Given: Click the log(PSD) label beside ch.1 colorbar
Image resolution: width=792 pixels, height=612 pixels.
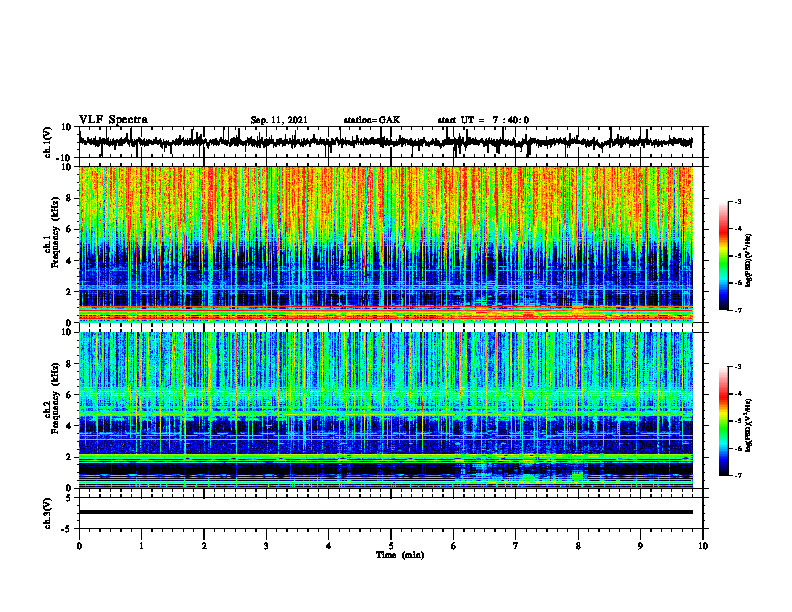Looking at the screenshot, I should coord(750,260).
